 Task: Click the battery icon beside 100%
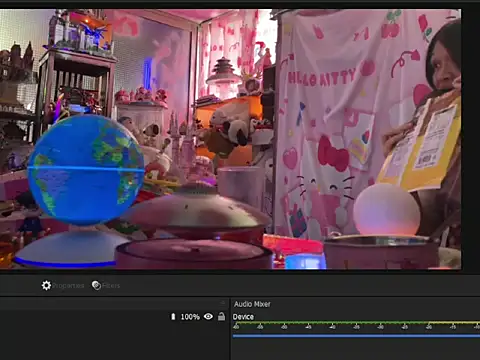173,317
